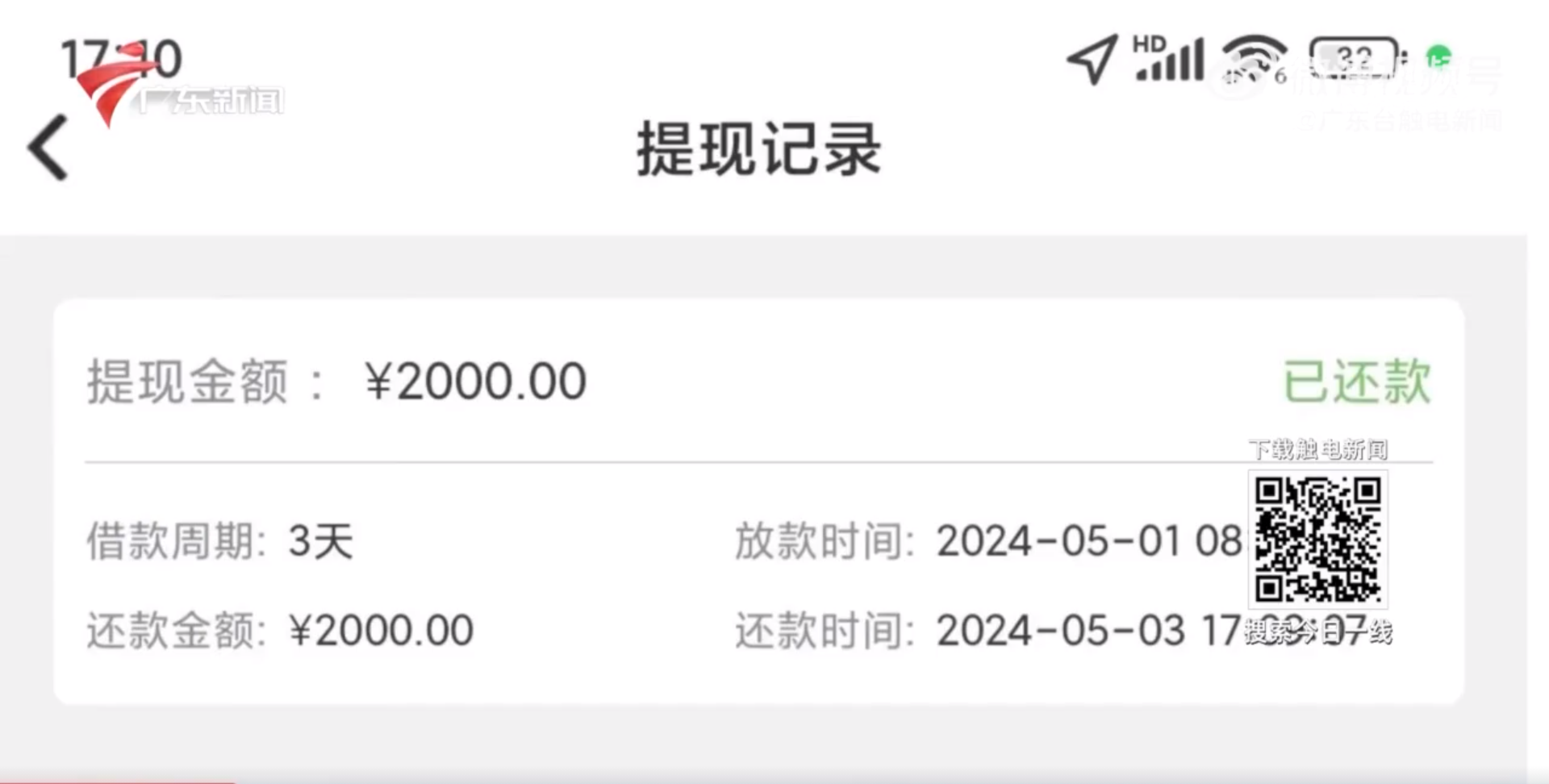Tap the green dot indicator in status bar
This screenshot has width=1549, height=784.
point(1438,57)
